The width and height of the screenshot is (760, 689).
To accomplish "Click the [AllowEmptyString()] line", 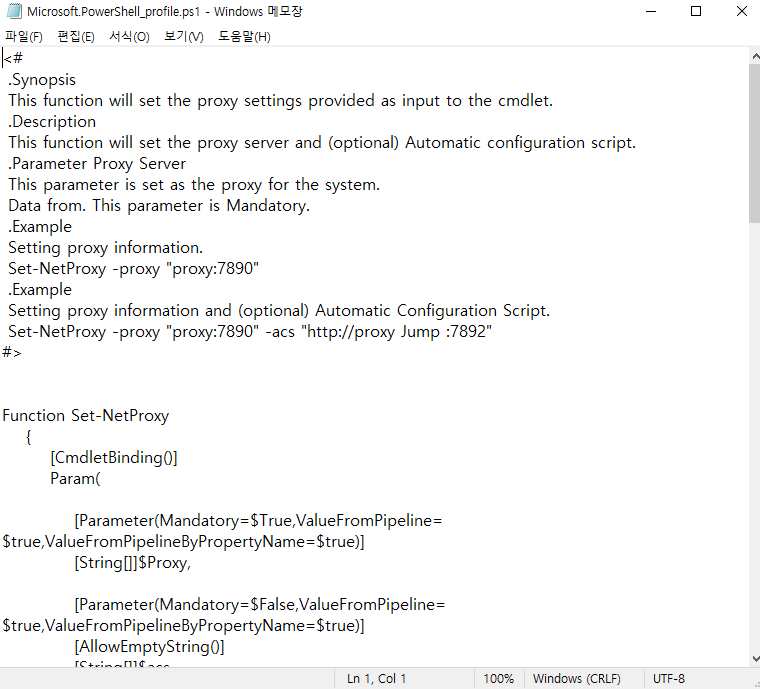I will [x=149, y=646].
